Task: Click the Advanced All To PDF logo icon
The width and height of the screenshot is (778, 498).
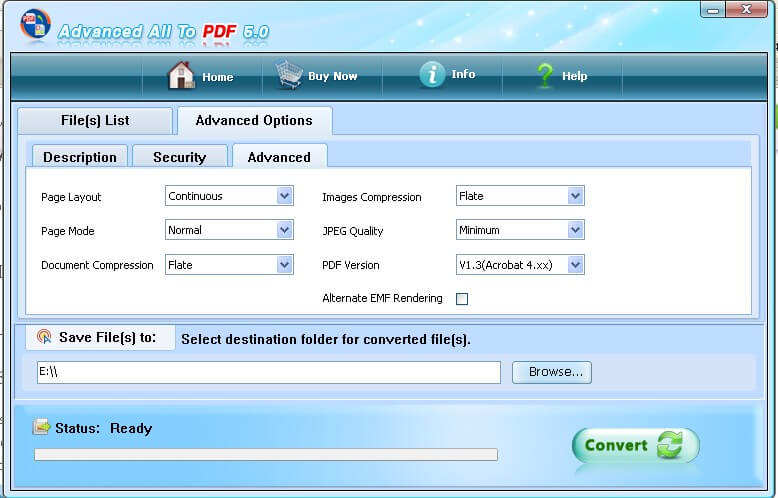Action: [36, 25]
